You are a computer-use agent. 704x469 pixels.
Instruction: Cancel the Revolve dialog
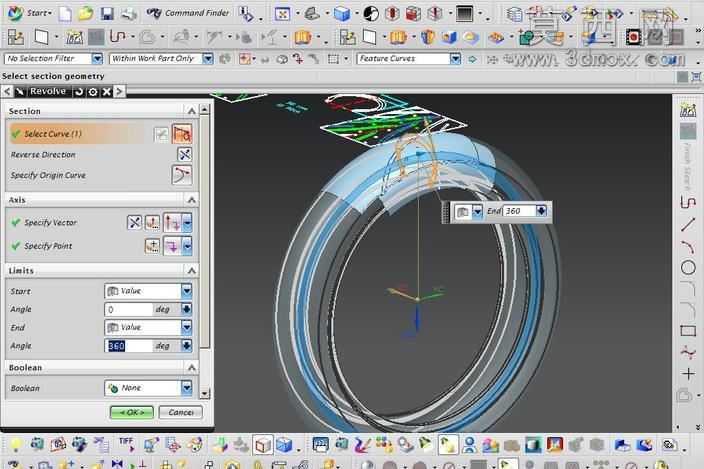click(x=180, y=412)
